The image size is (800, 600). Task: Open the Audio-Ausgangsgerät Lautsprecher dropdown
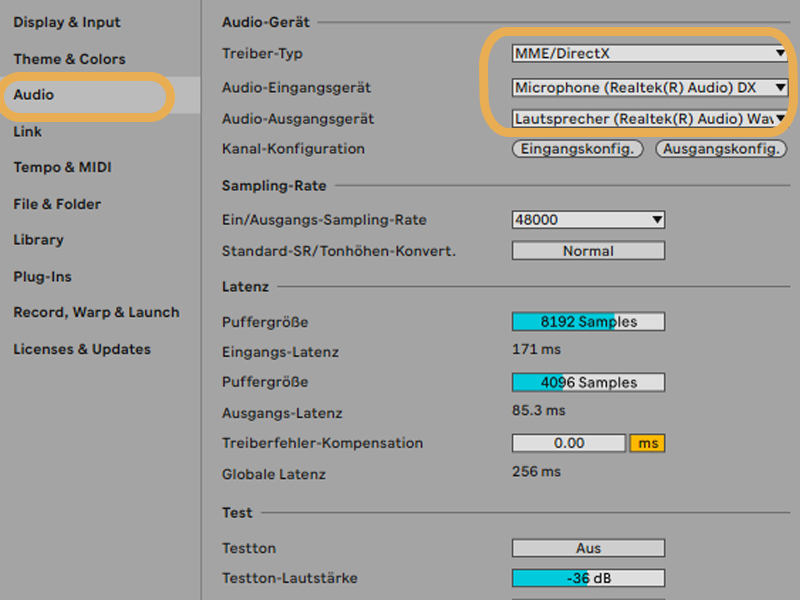click(649, 119)
